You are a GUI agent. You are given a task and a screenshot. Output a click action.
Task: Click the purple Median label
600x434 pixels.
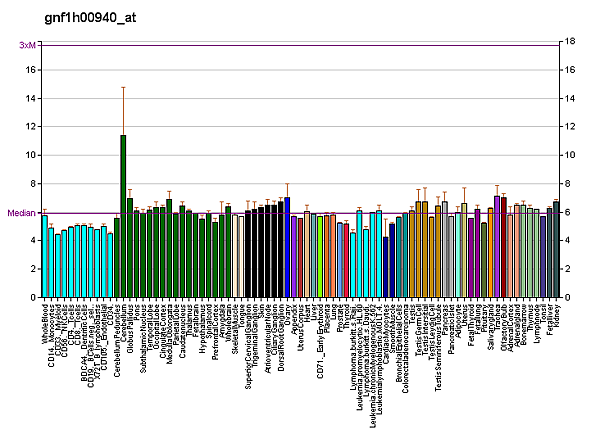(x=21, y=213)
